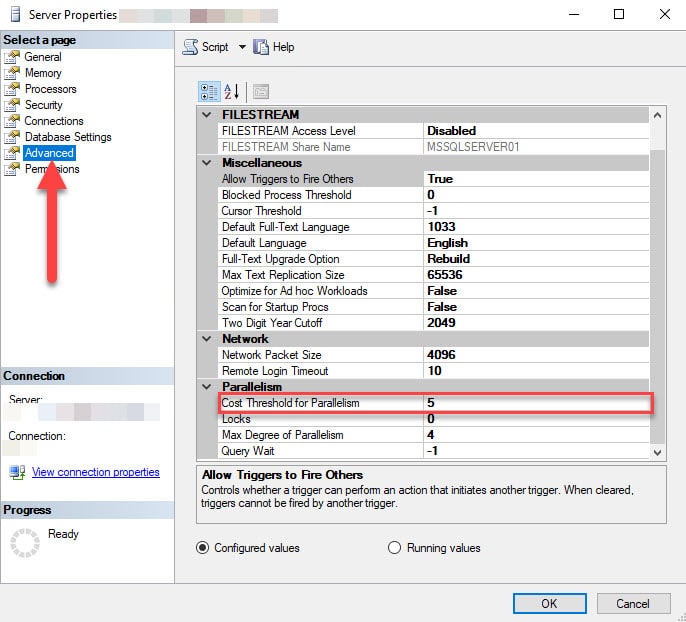686x622 pixels.
Task: Click Optimize for Ad hoc Workloads value False
Action: 536,291
